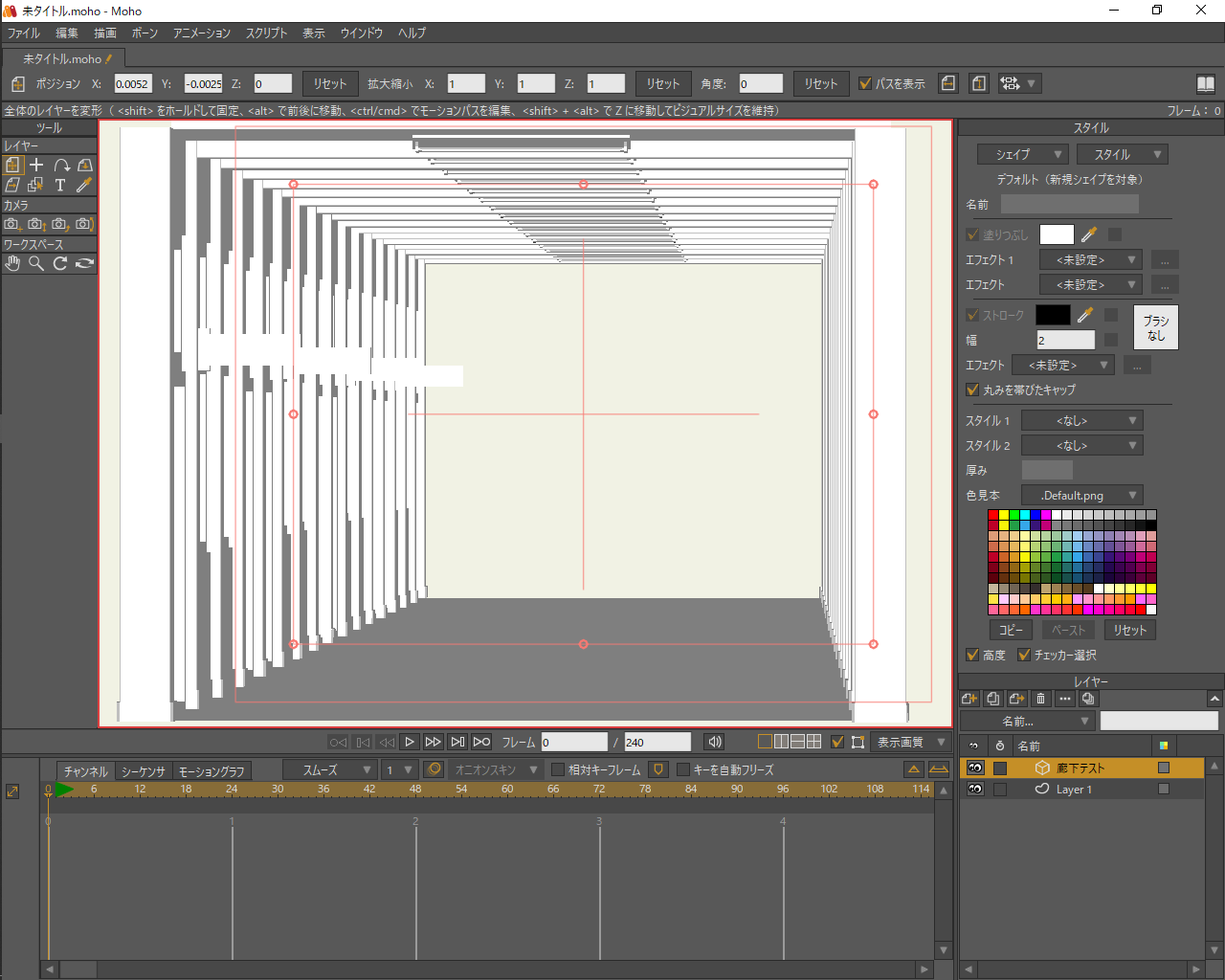Image resolution: width=1225 pixels, height=980 pixels.
Task: Hide the Layer 1 layer
Action: [x=975, y=790]
